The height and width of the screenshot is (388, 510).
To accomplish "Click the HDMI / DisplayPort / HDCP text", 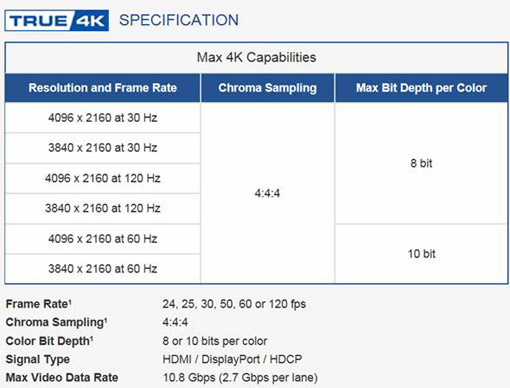I will point(232,359).
